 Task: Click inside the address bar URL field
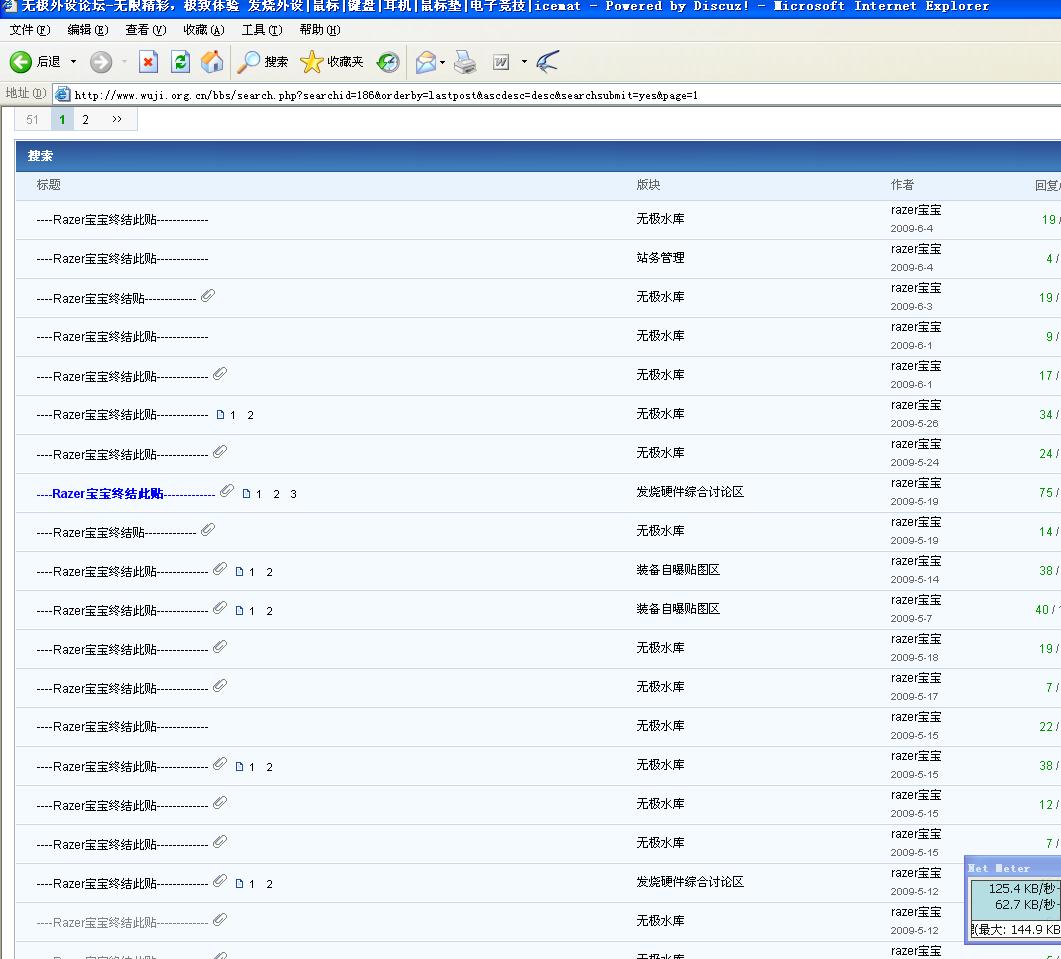tap(400, 95)
